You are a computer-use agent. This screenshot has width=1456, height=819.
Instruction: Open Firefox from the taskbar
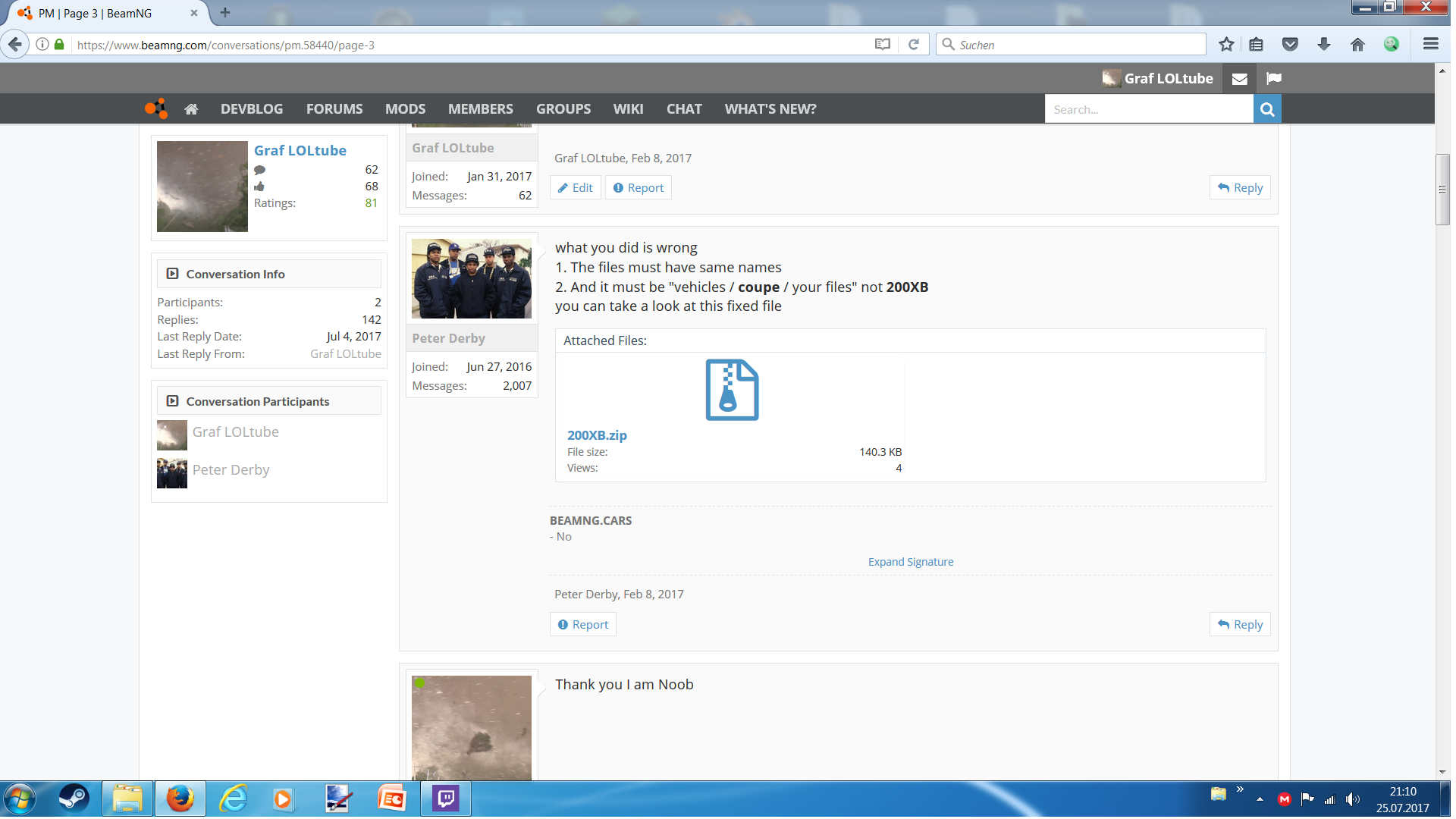click(x=180, y=799)
